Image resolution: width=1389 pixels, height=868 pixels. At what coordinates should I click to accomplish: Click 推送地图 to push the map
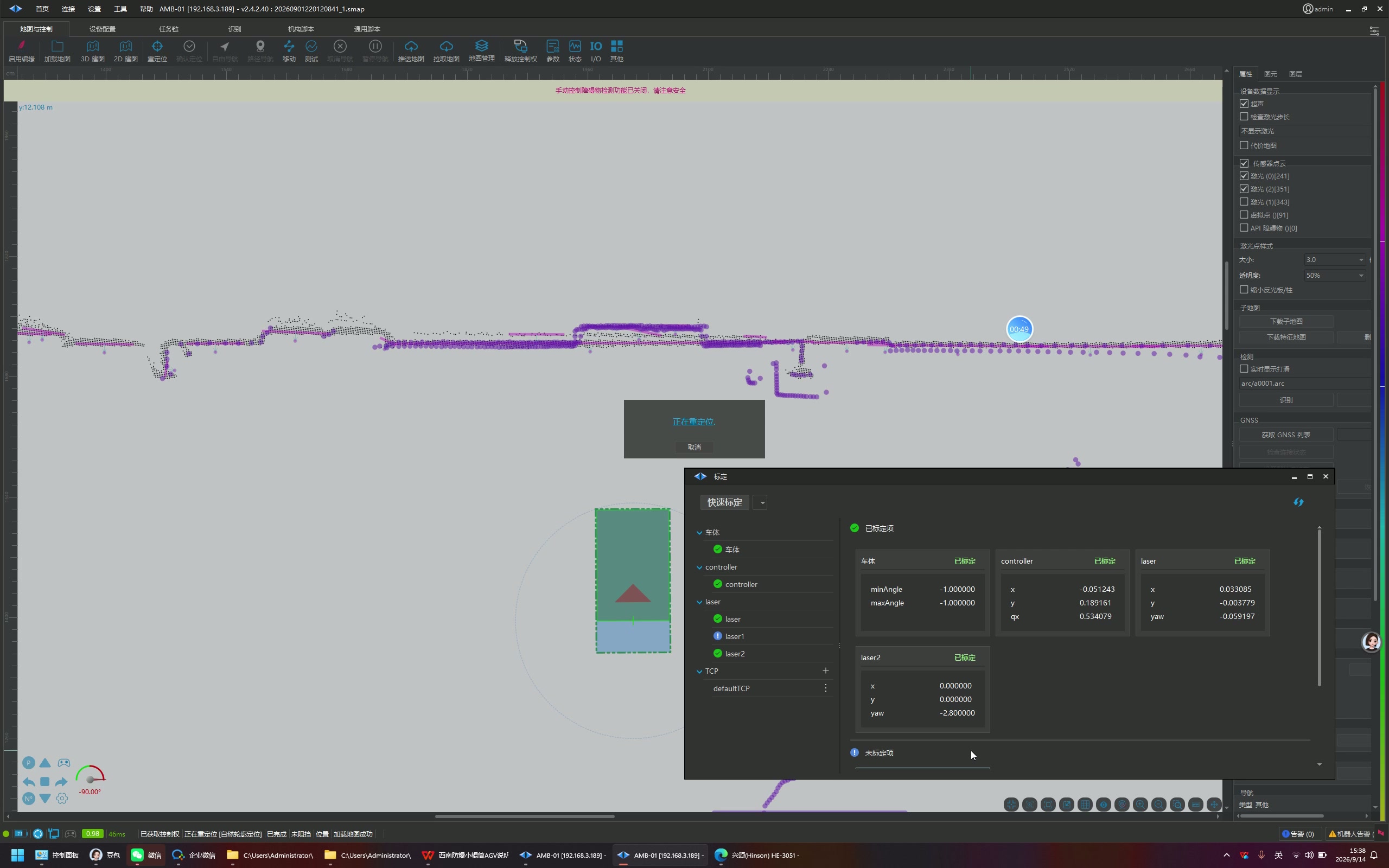411,50
